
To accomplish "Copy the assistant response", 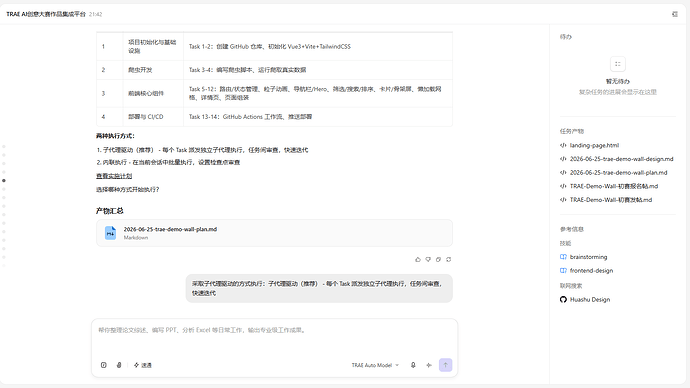I will click(x=438, y=260).
